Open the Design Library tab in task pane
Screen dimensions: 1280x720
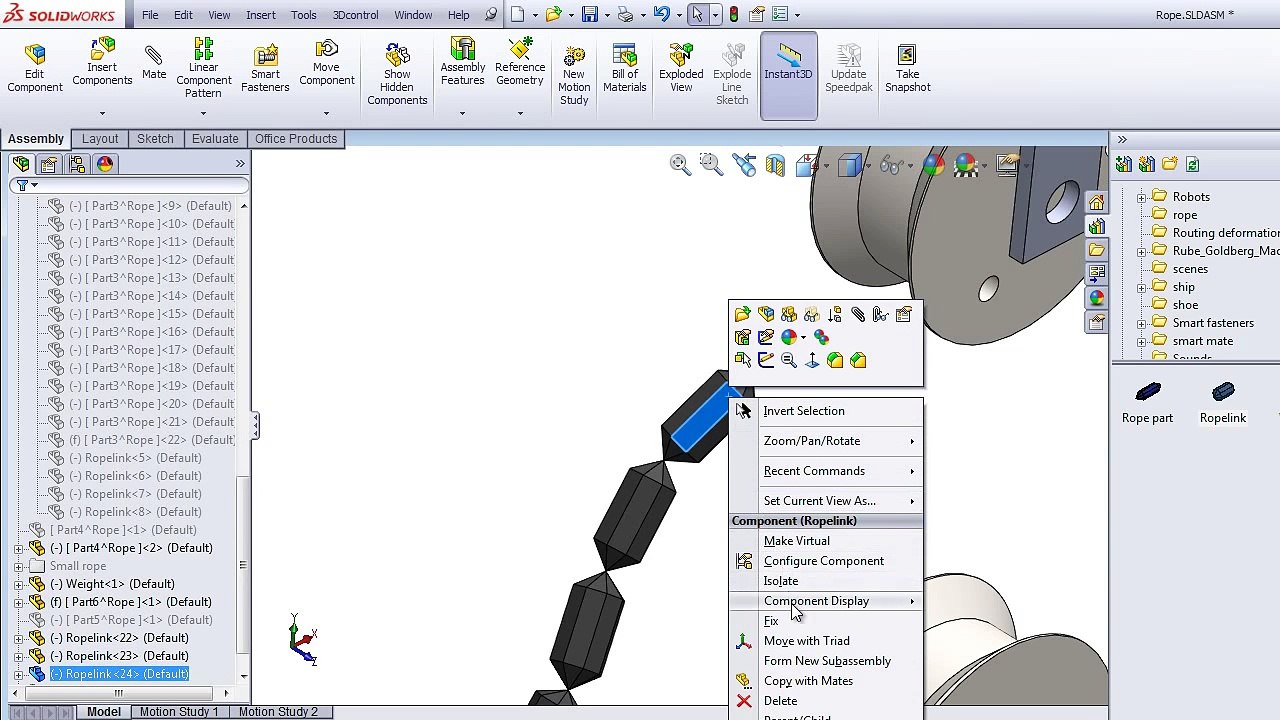click(1097, 226)
